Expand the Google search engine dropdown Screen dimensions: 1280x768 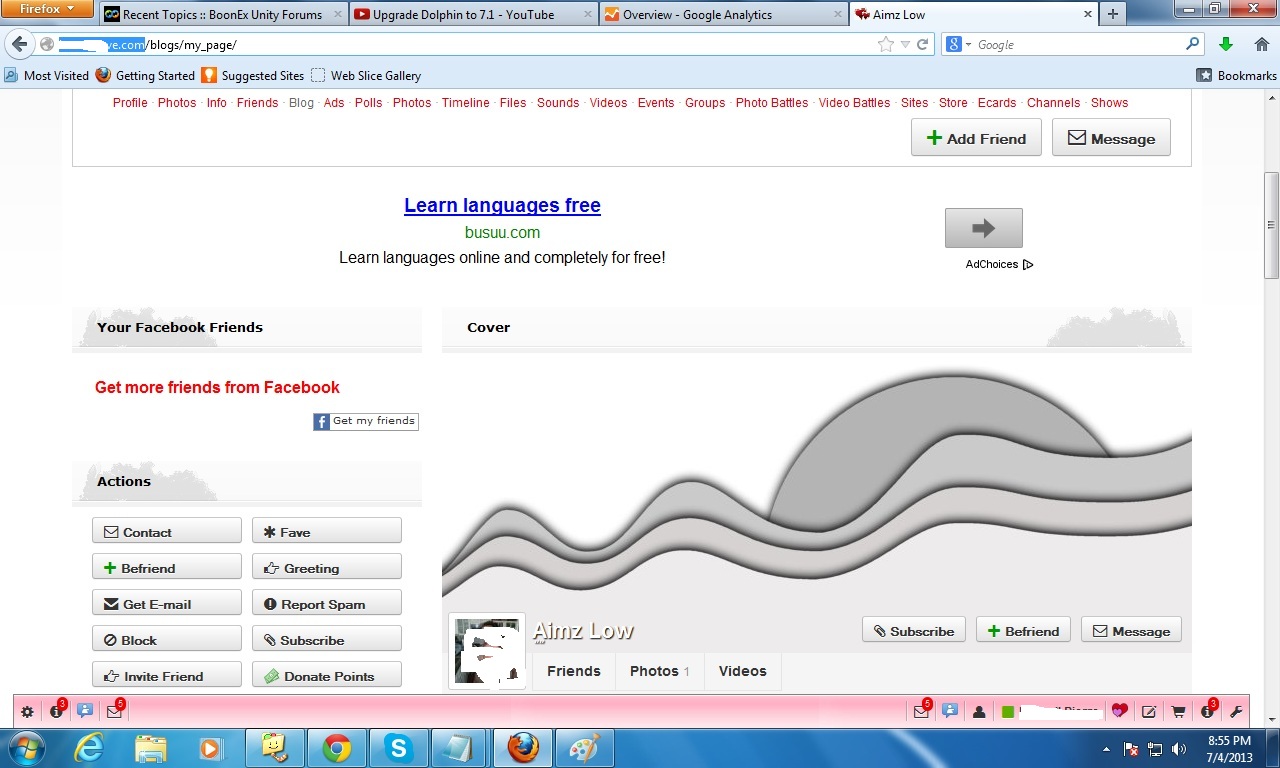click(x=959, y=44)
